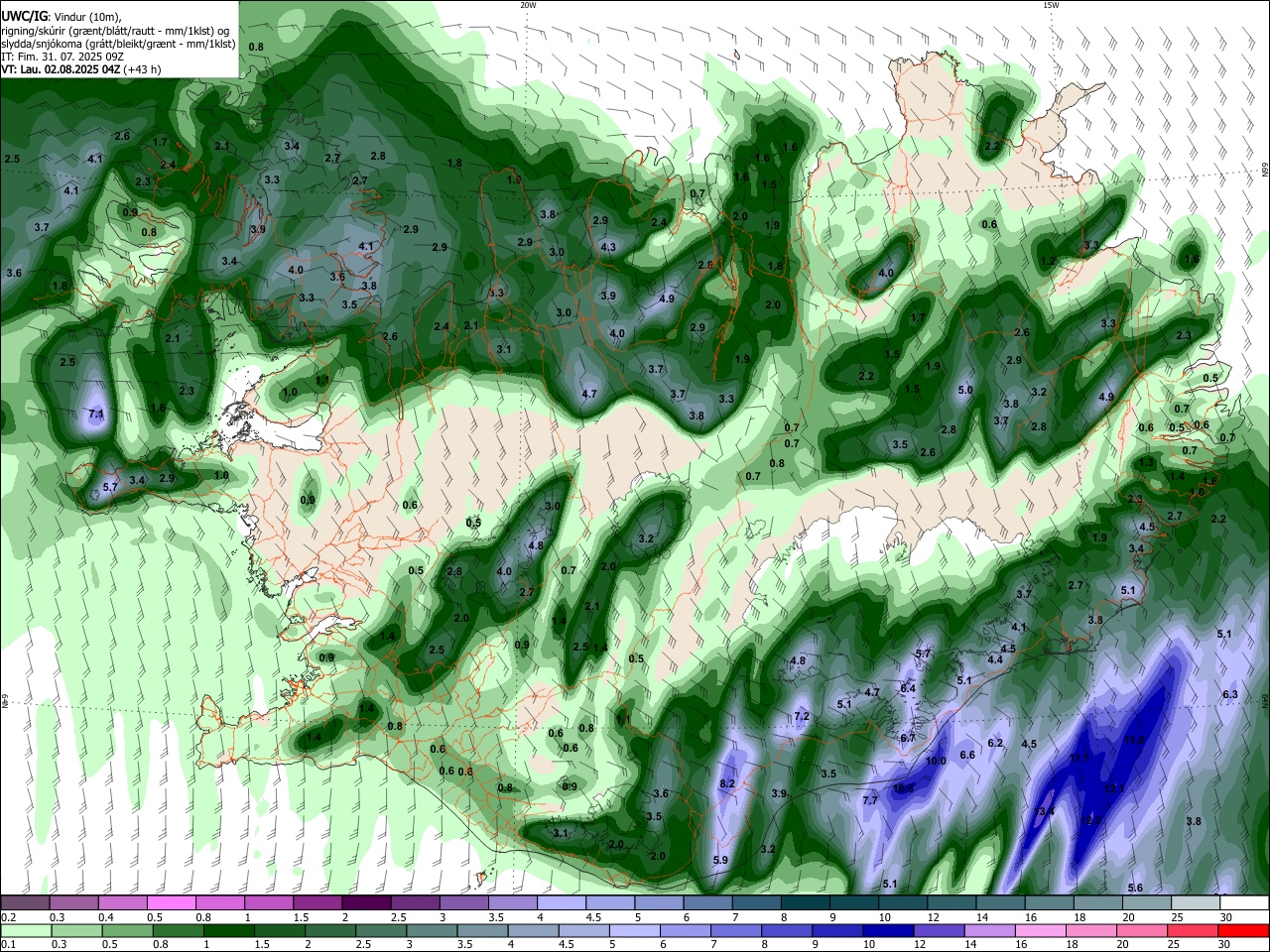Click the 6.6 precipitation value on the map
The image size is (1270, 952).
point(968,755)
